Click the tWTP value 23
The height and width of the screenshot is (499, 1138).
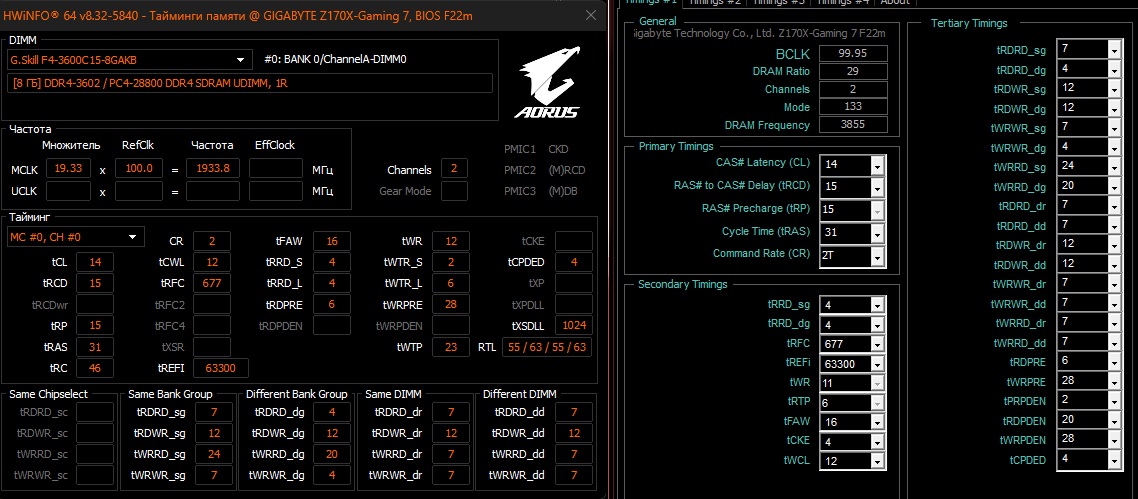451,347
